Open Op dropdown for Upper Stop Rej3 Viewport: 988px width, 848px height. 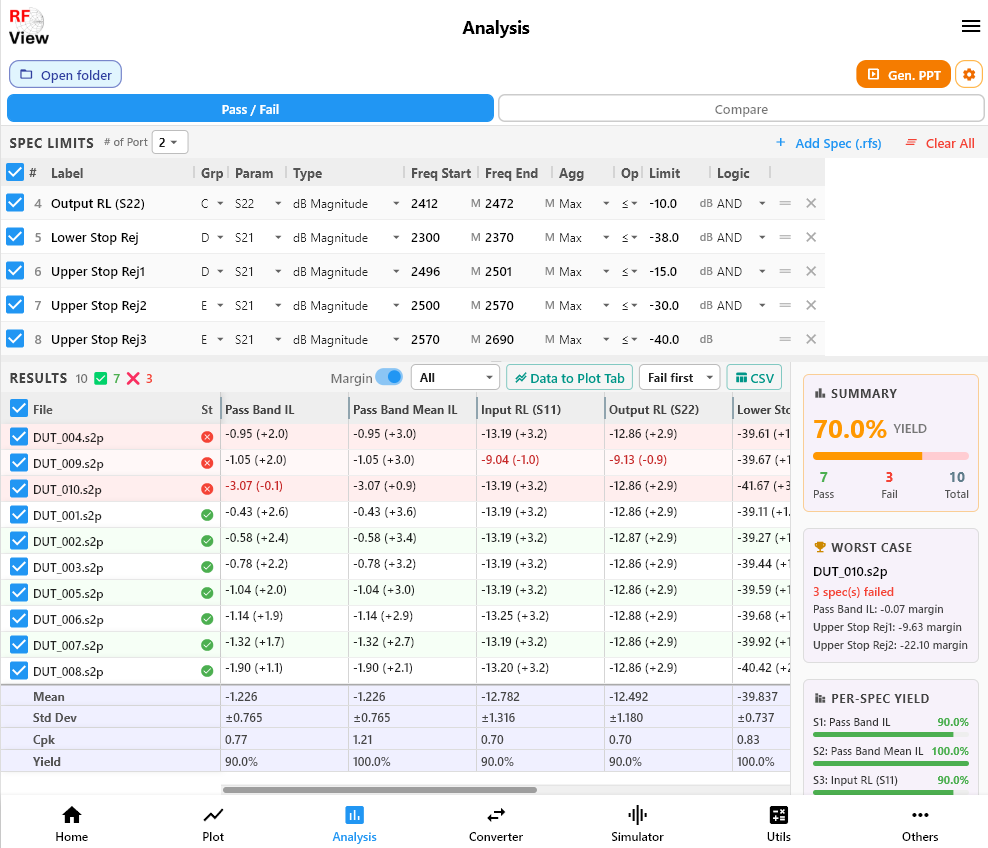(x=629, y=340)
